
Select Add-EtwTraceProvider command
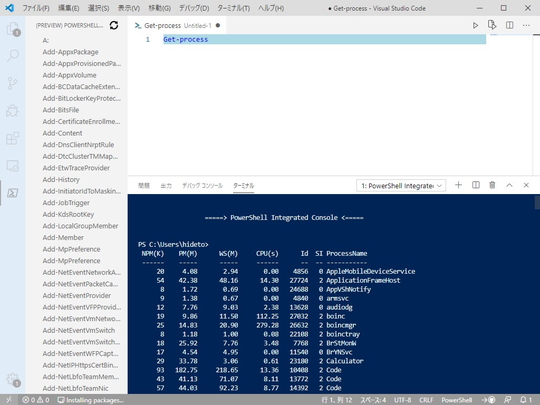pos(76,168)
